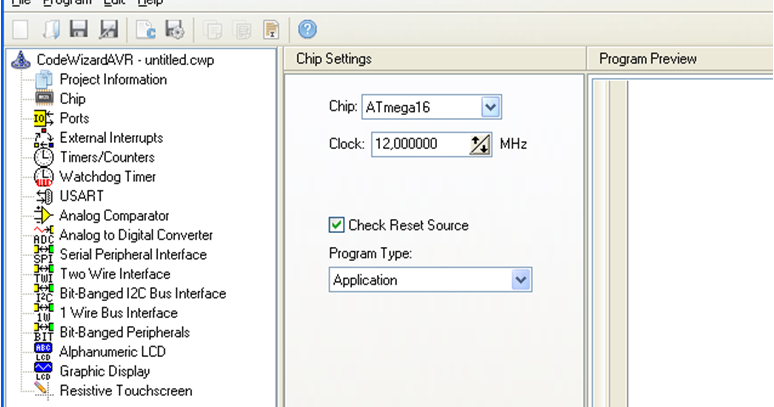Open Analog to Digital Converter settings

tap(136, 235)
